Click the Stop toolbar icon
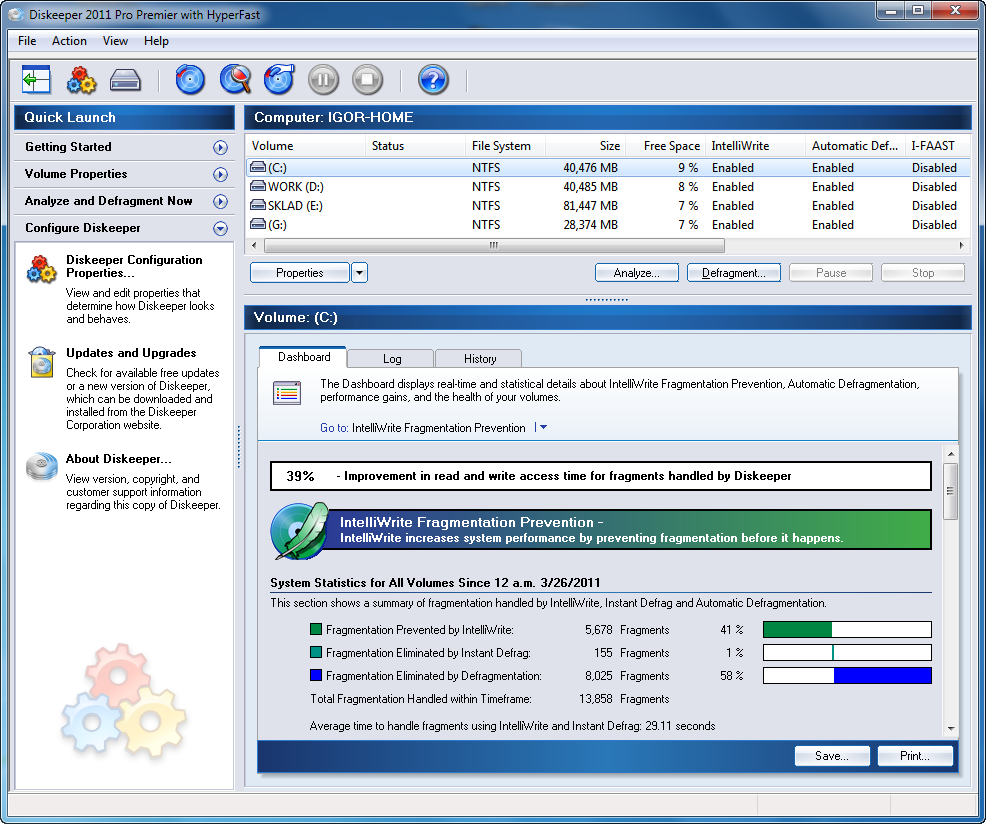Image resolution: width=986 pixels, height=824 pixels. coord(367,80)
